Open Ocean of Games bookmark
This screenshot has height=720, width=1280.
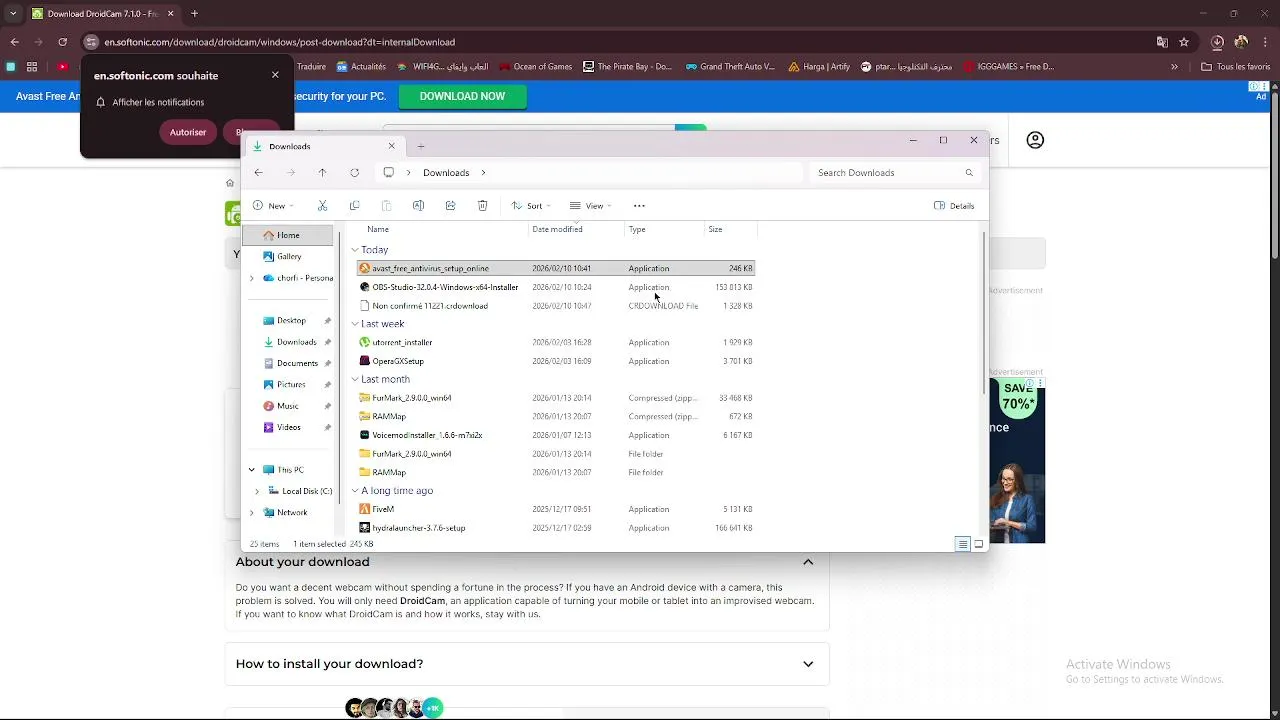535,67
